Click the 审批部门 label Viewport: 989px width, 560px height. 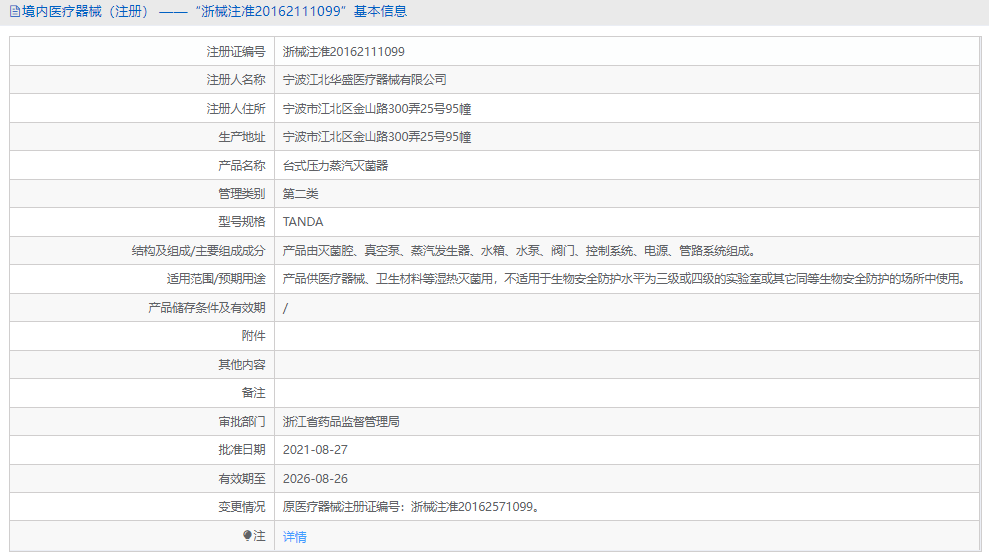[x=242, y=422]
